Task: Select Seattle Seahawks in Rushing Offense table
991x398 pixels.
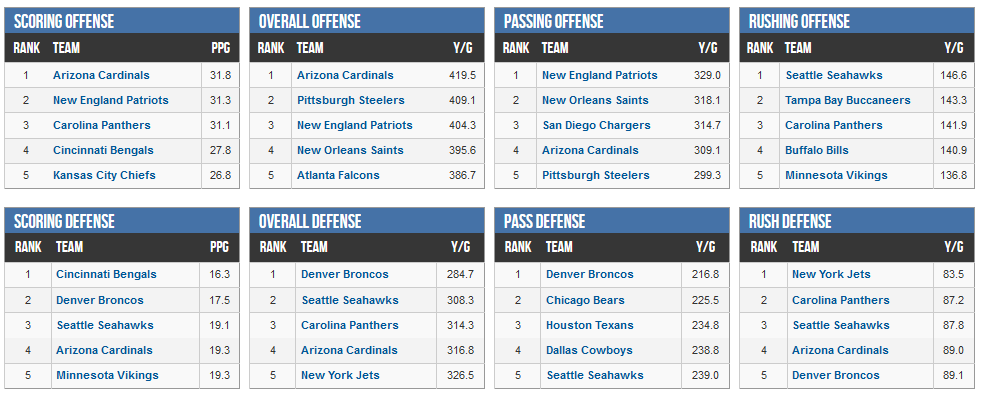Action: pos(834,75)
